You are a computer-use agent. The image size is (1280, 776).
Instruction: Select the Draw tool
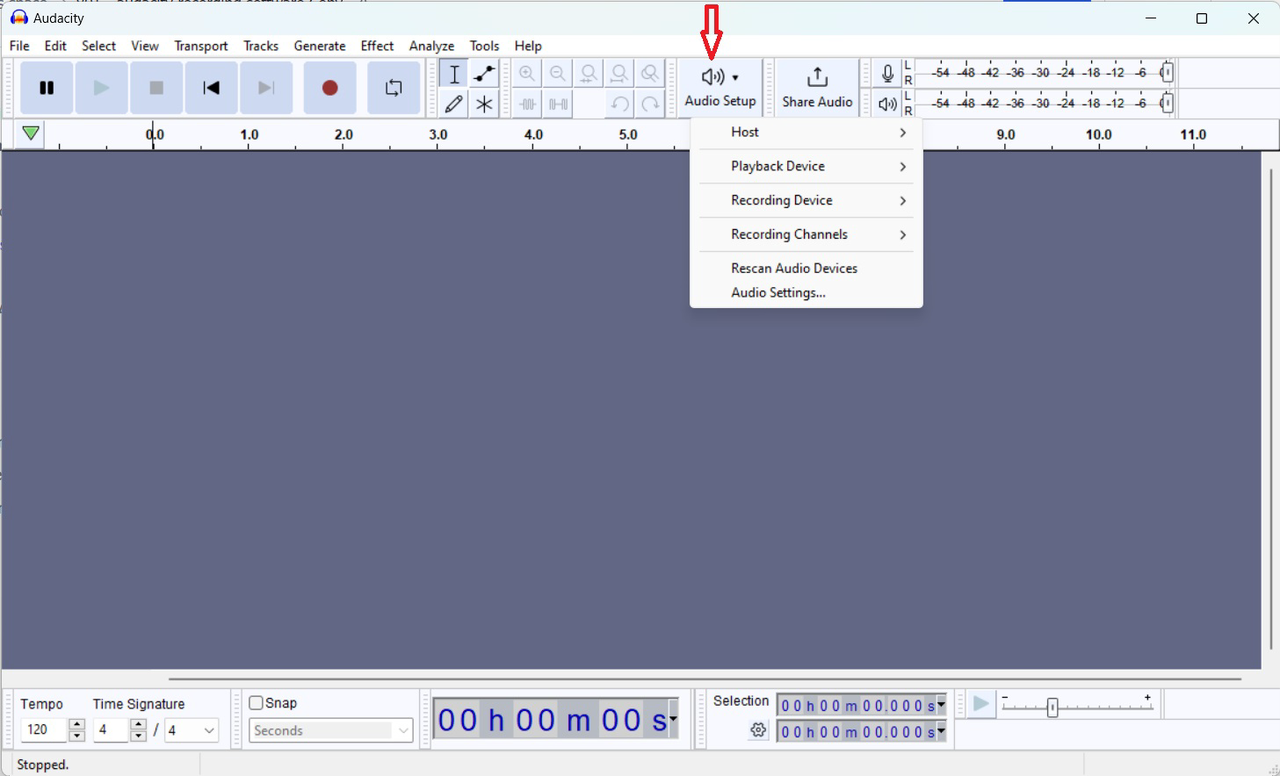[453, 104]
